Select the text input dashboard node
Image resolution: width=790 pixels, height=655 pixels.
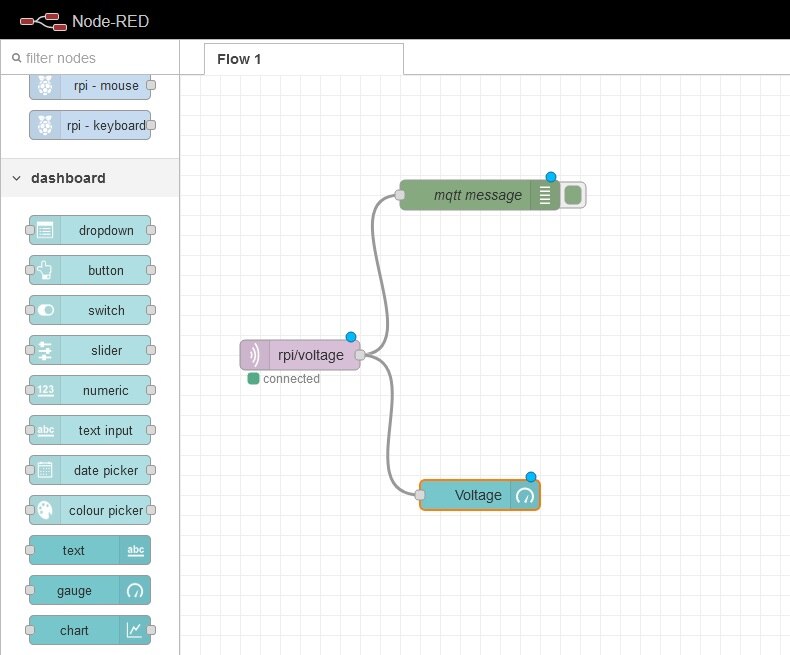[90, 430]
